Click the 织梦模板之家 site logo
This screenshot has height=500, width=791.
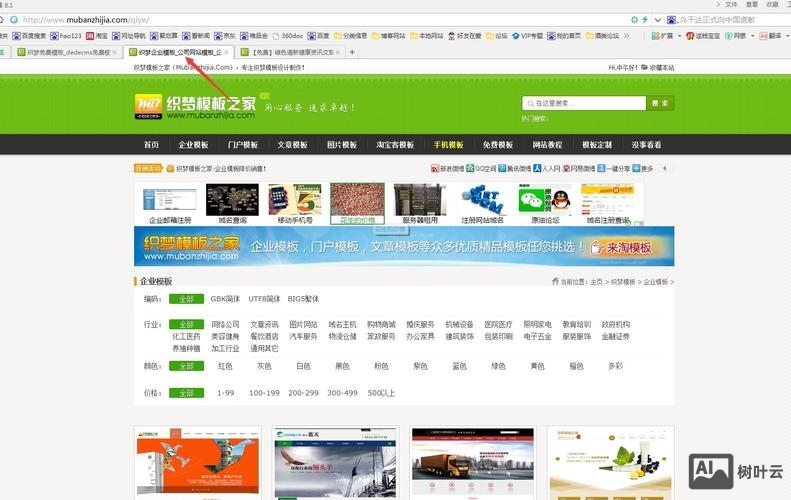coord(195,107)
